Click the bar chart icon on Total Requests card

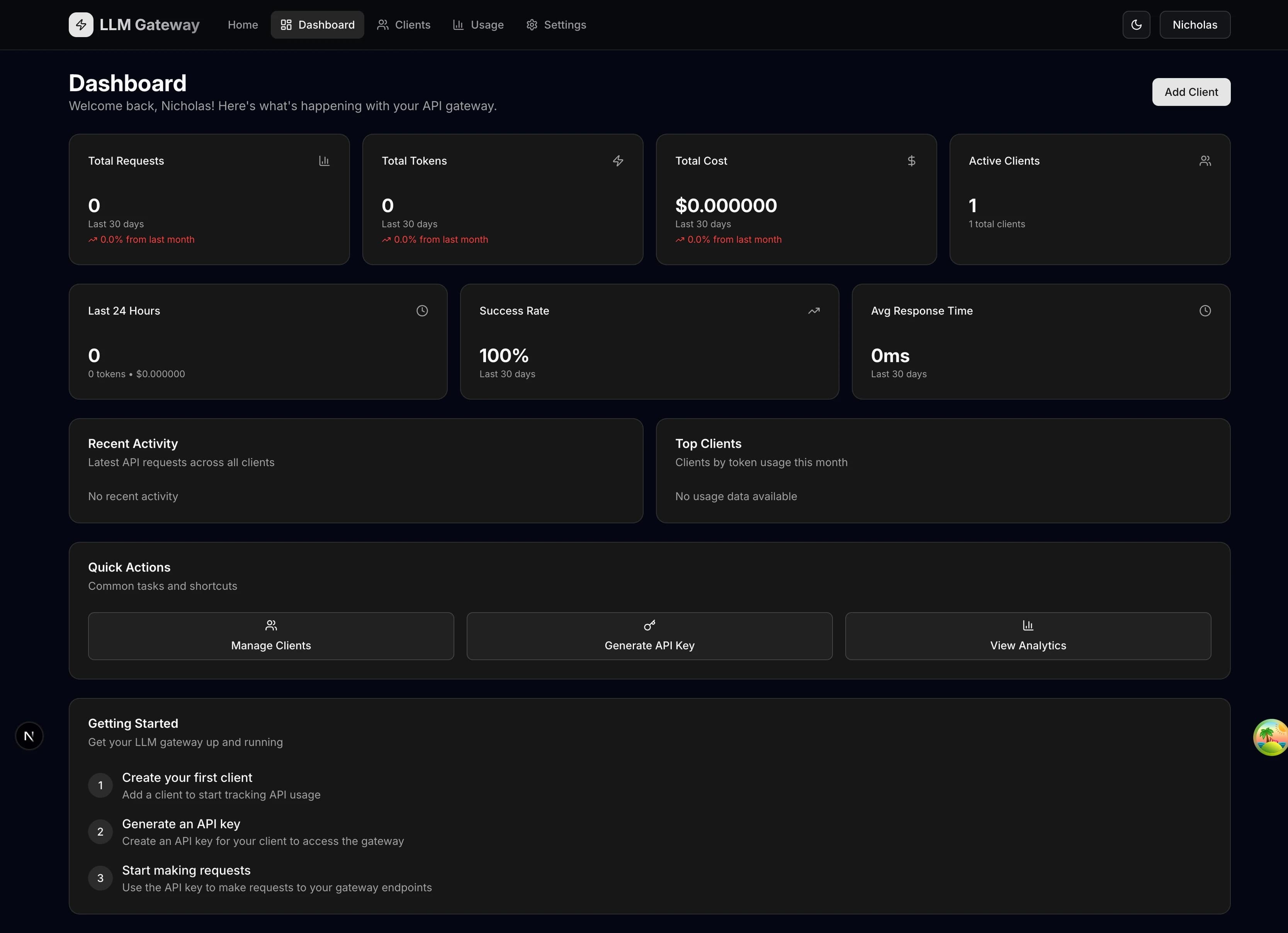pyautogui.click(x=324, y=161)
